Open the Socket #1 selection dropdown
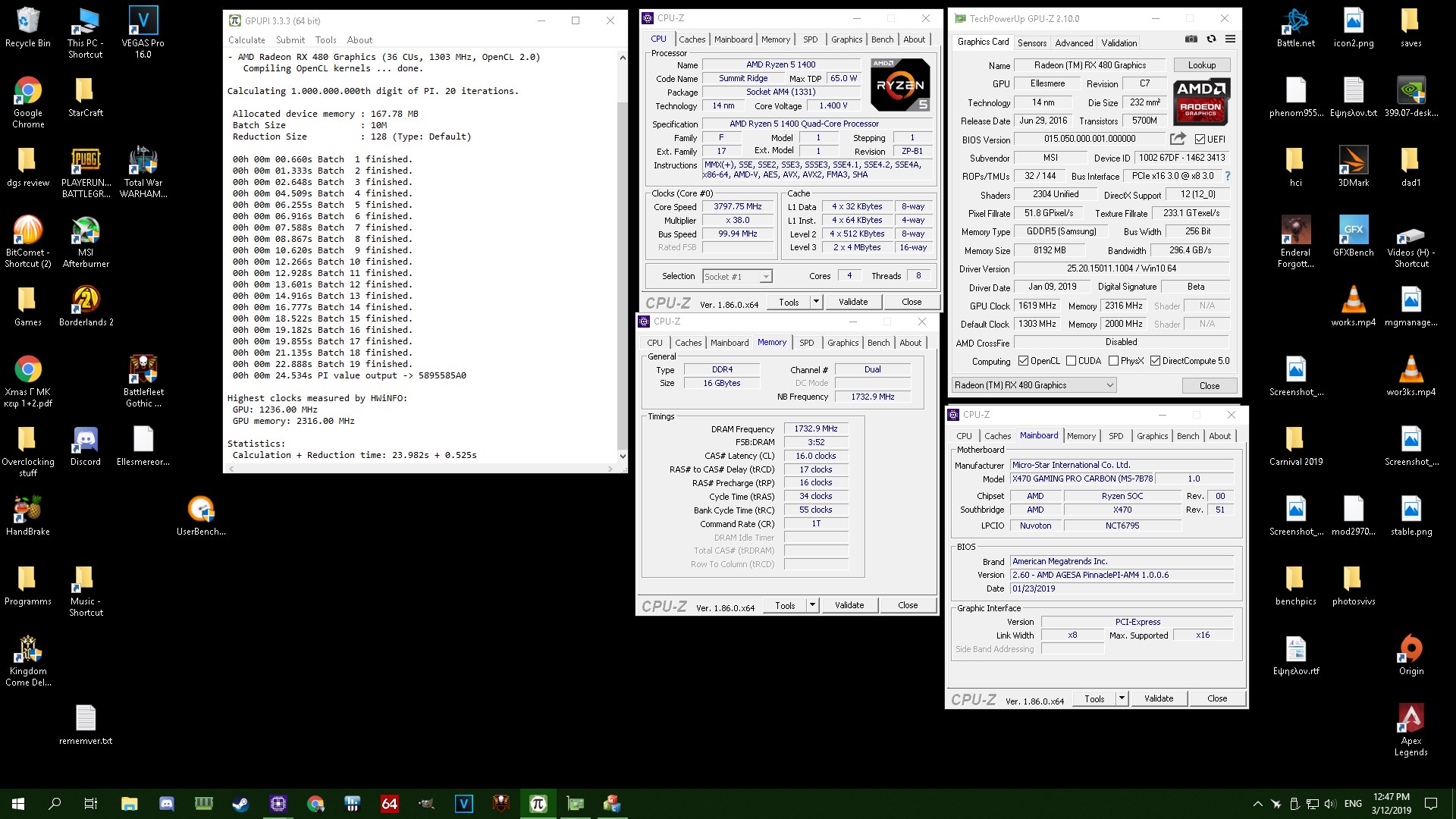This screenshot has width=1456, height=819. point(737,277)
